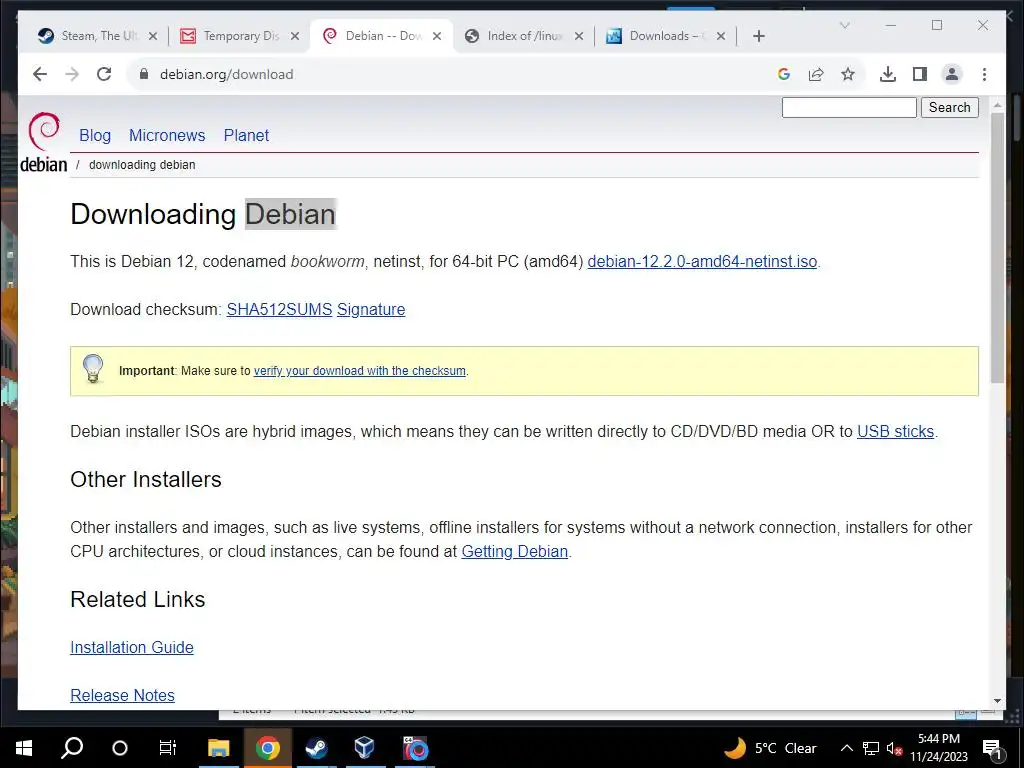Click the page scrollbar up arrow
This screenshot has height=768, width=1024.
click(x=997, y=104)
